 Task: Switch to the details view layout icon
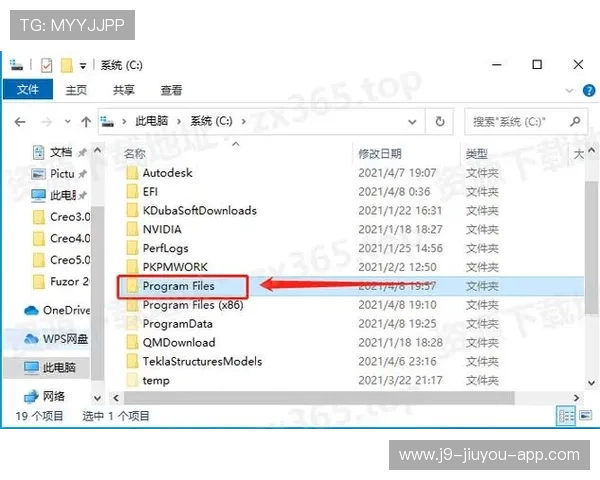pos(566,416)
